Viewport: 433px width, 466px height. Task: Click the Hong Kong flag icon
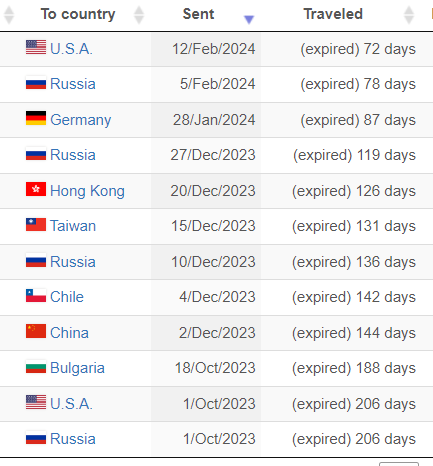pos(36,189)
